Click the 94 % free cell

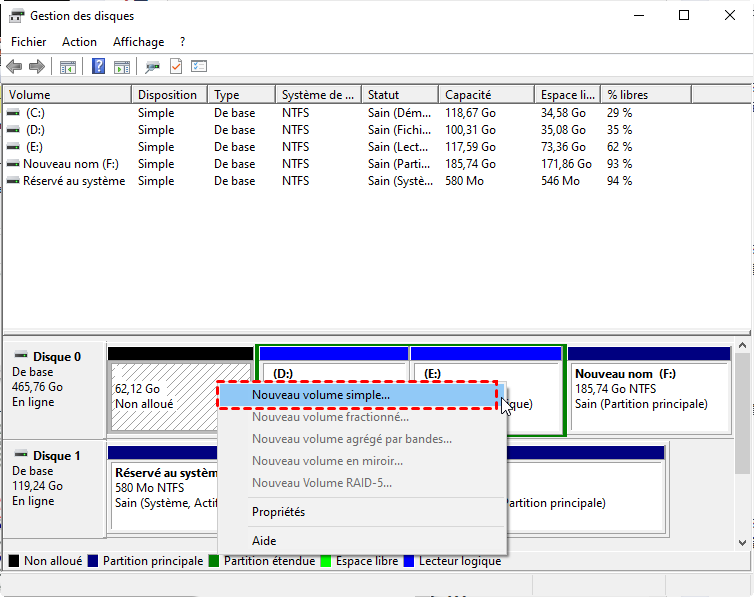click(x=619, y=181)
